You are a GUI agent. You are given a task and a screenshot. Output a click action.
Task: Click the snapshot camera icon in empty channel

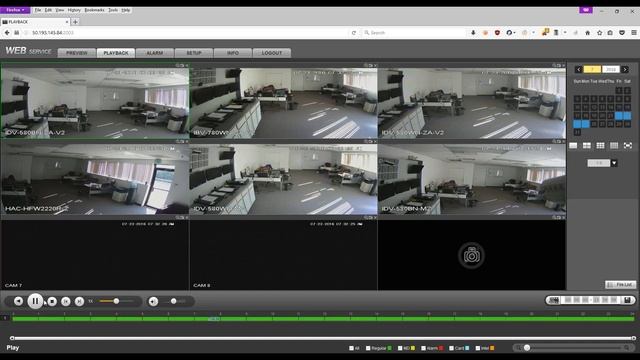click(x=471, y=256)
